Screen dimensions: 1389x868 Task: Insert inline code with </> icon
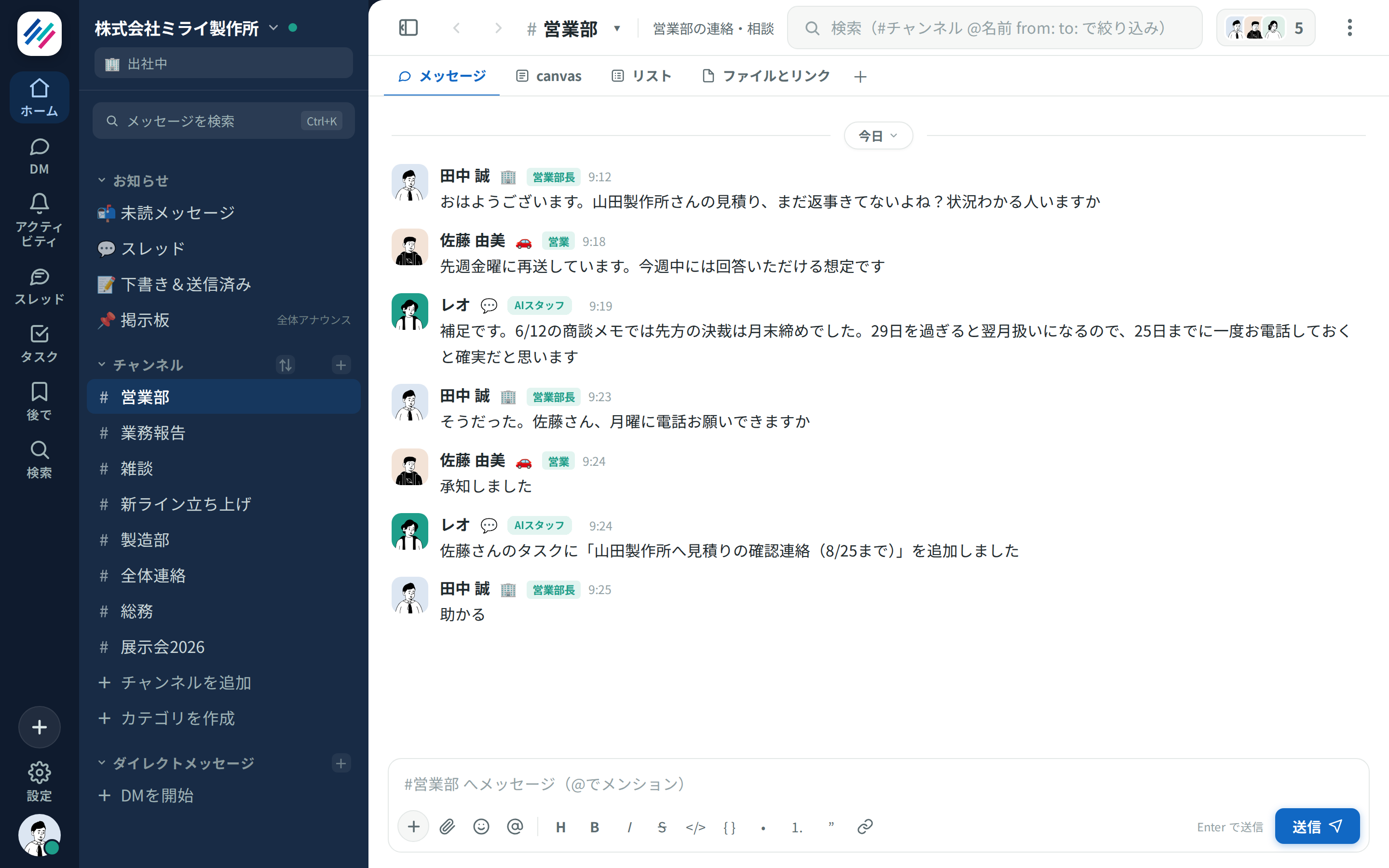point(695,827)
